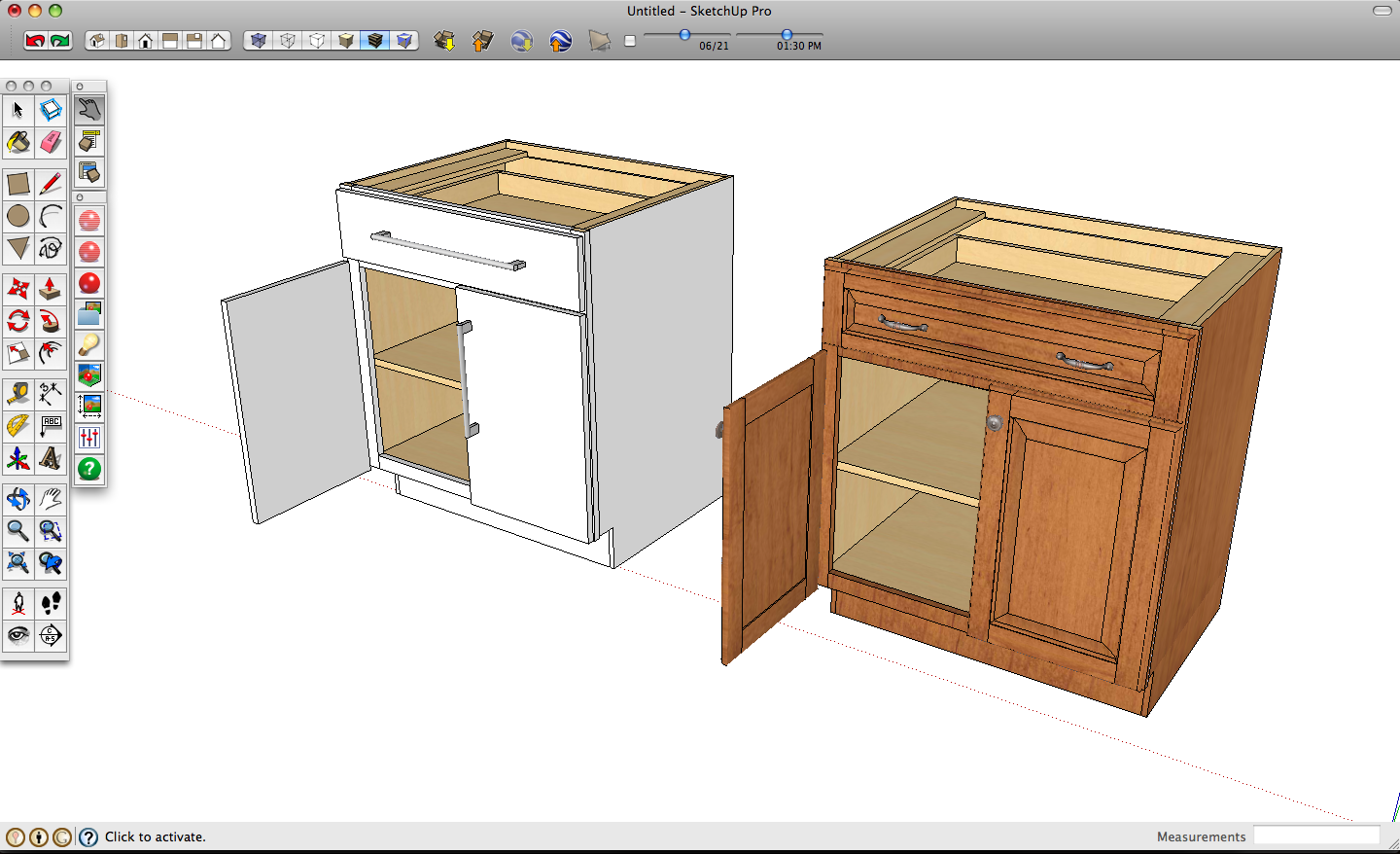
Task: Click the solid red sphere icon
Action: (x=89, y=283)
